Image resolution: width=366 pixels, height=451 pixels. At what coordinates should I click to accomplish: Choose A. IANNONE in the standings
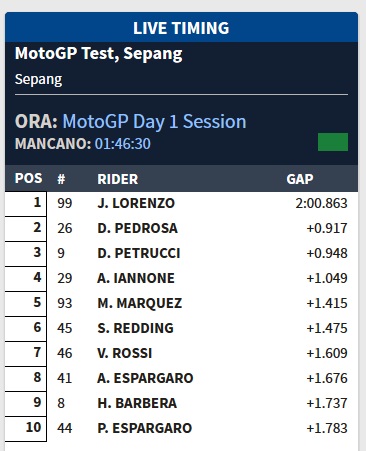[136, 278]
